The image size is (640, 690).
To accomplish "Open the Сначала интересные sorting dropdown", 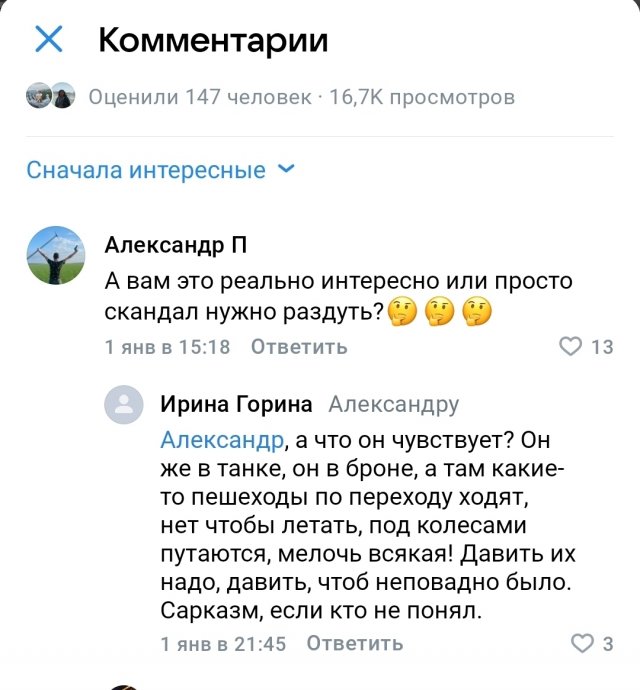I will click(146, 170).
